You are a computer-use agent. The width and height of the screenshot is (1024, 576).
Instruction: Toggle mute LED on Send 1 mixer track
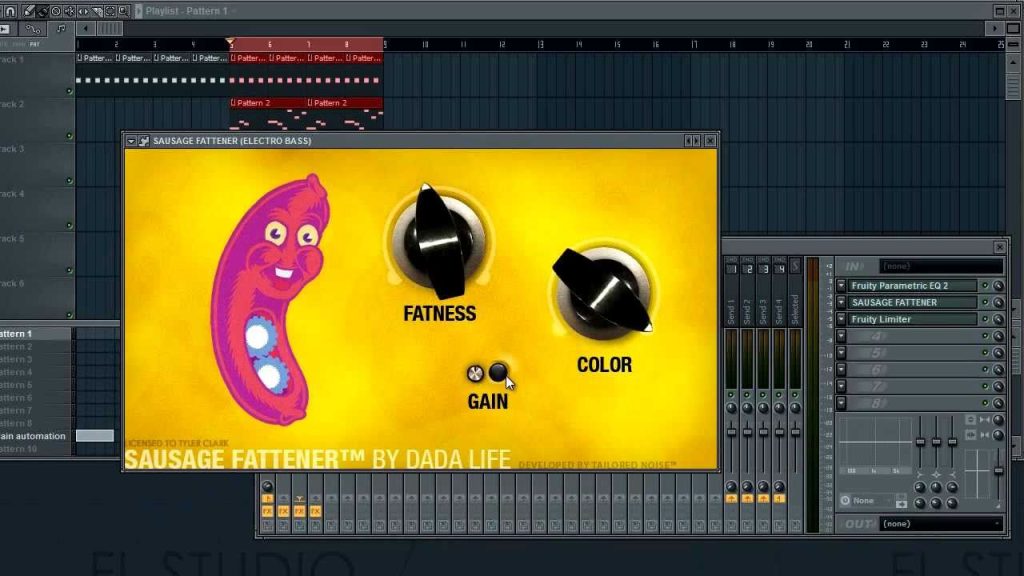(731, 396)
